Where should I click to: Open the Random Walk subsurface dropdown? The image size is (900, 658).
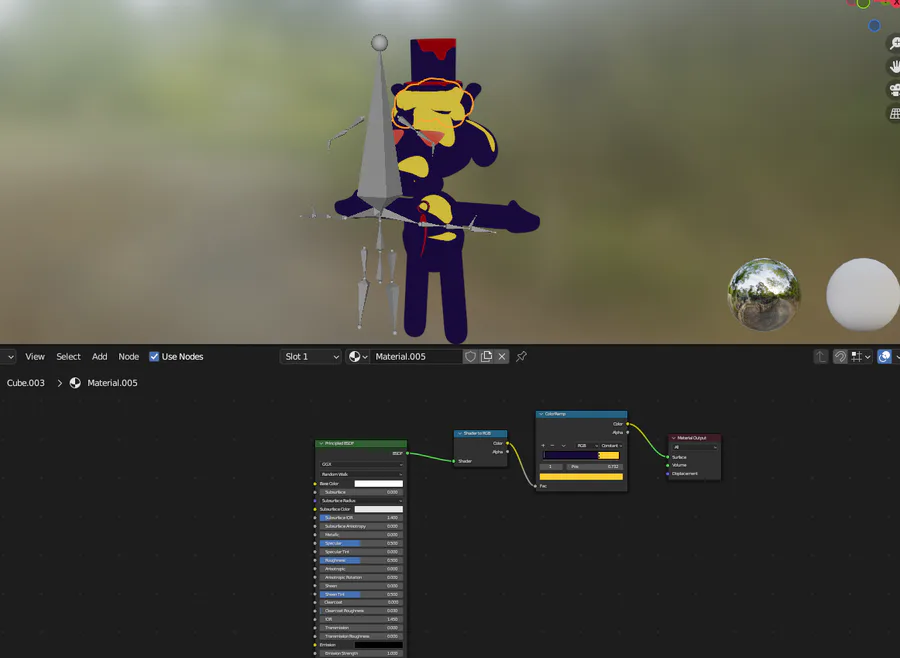coord(361,474)
